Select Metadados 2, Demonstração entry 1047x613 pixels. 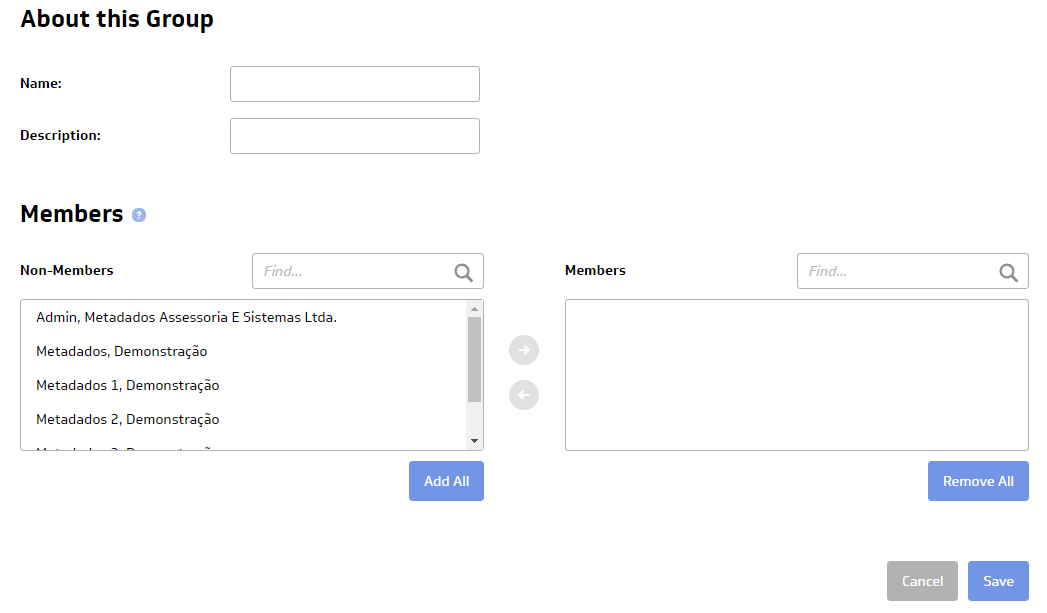tap(128, 420)
